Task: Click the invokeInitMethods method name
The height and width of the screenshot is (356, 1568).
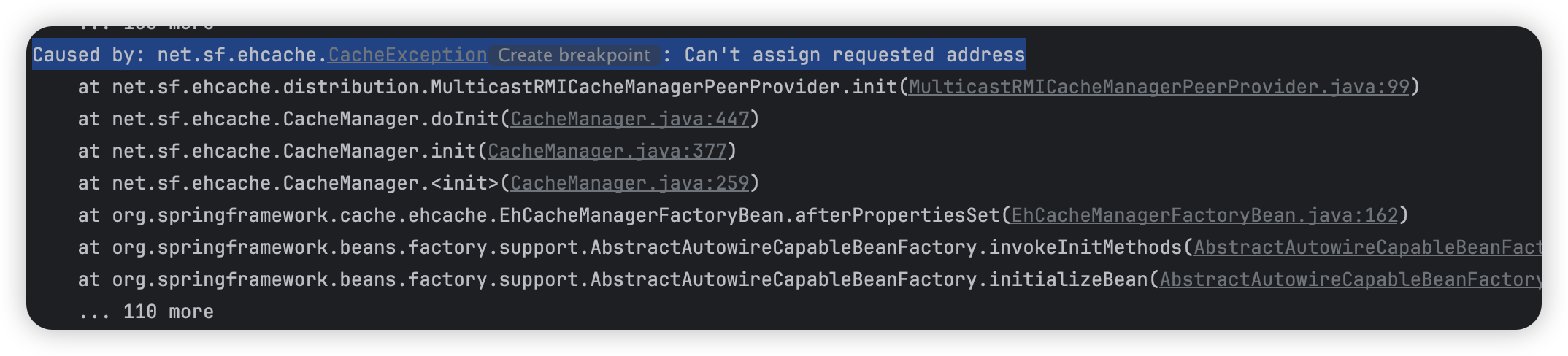Action: coord(1085,247)
